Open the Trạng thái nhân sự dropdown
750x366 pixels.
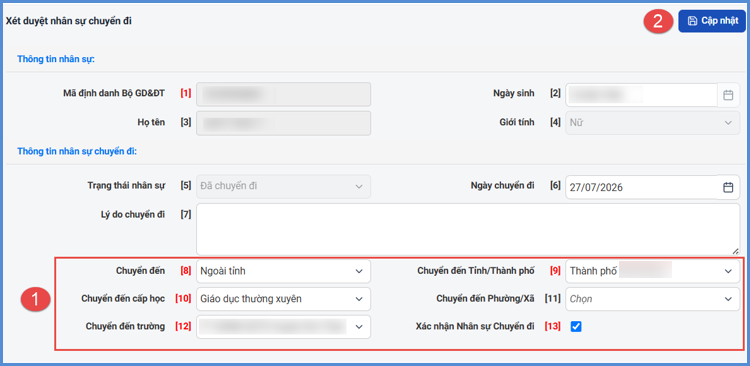pos(283,187)
